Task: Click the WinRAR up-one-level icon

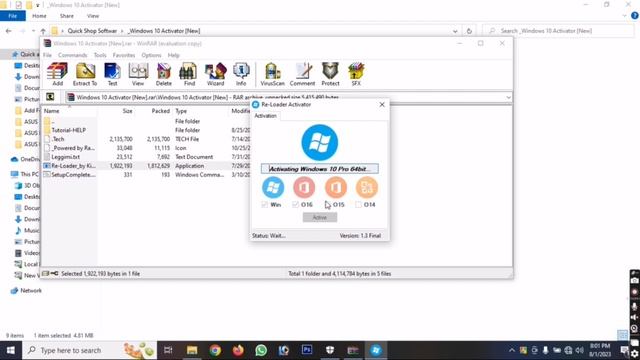Action: coord(50,97)
